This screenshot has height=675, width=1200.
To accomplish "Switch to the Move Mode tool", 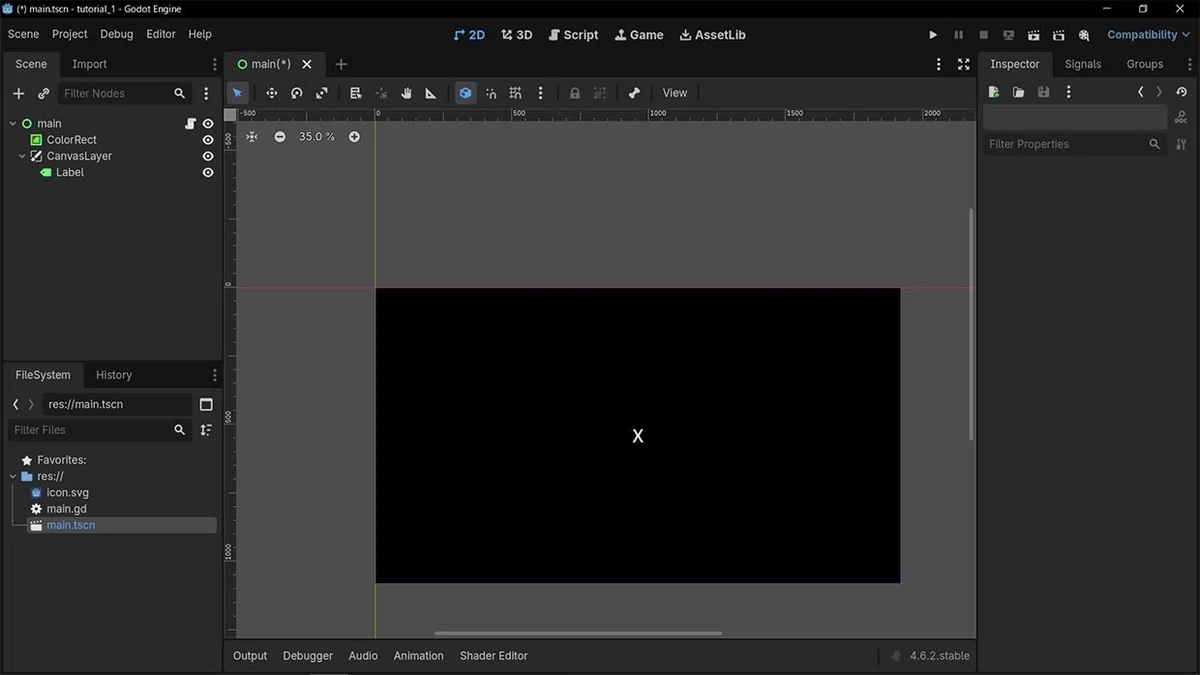I will pyautogui.click(x=271, y=93).
